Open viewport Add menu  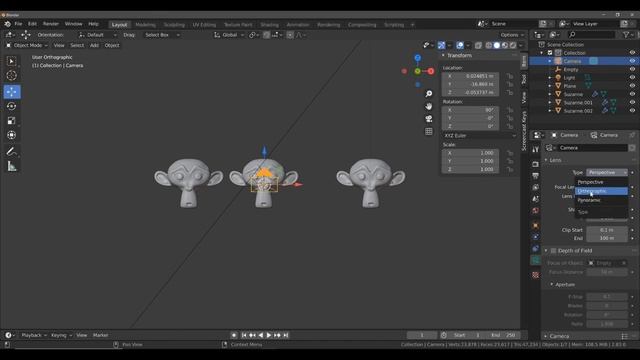[94, 45]
